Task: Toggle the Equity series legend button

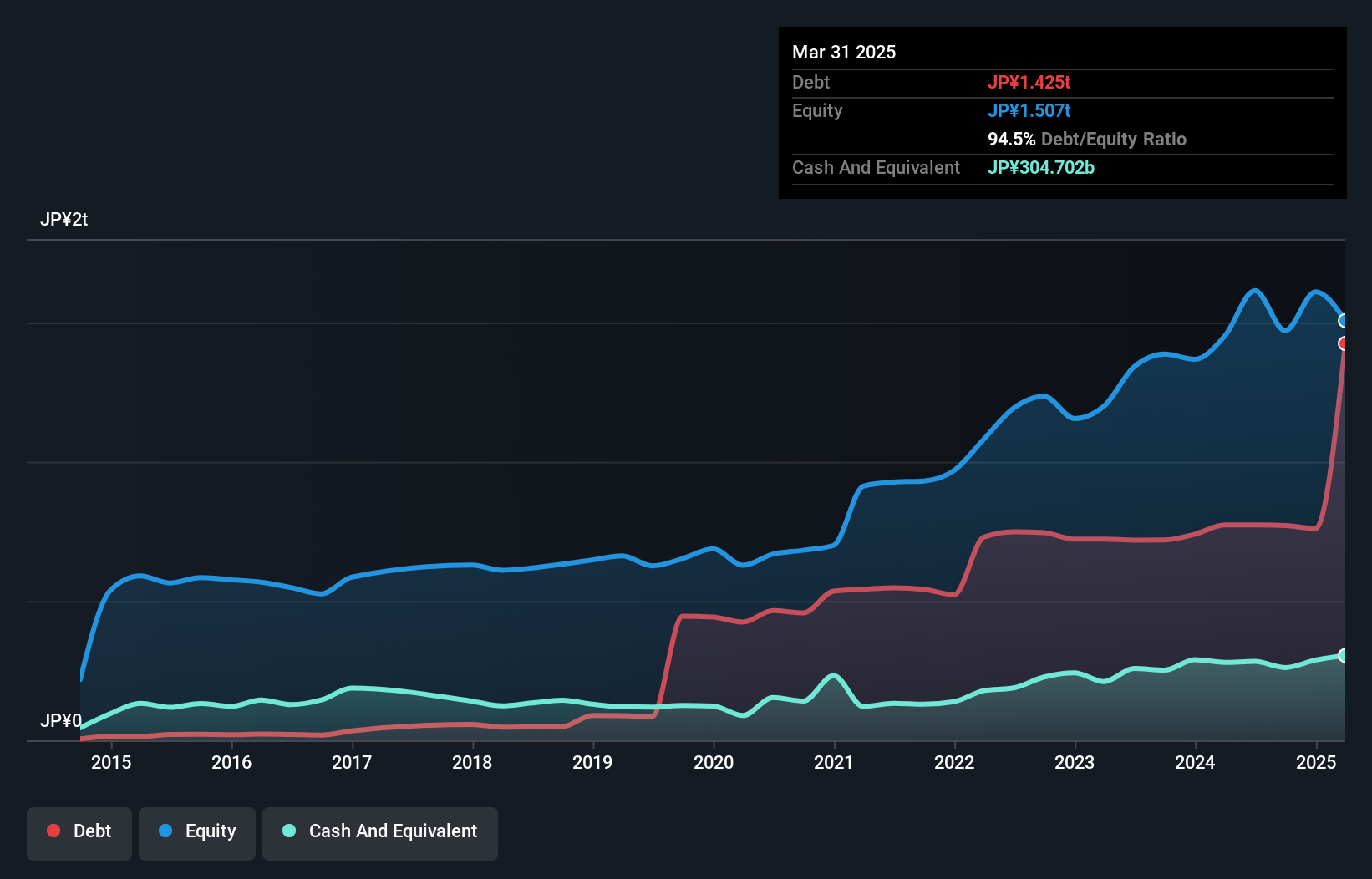Action: [197, 832]
